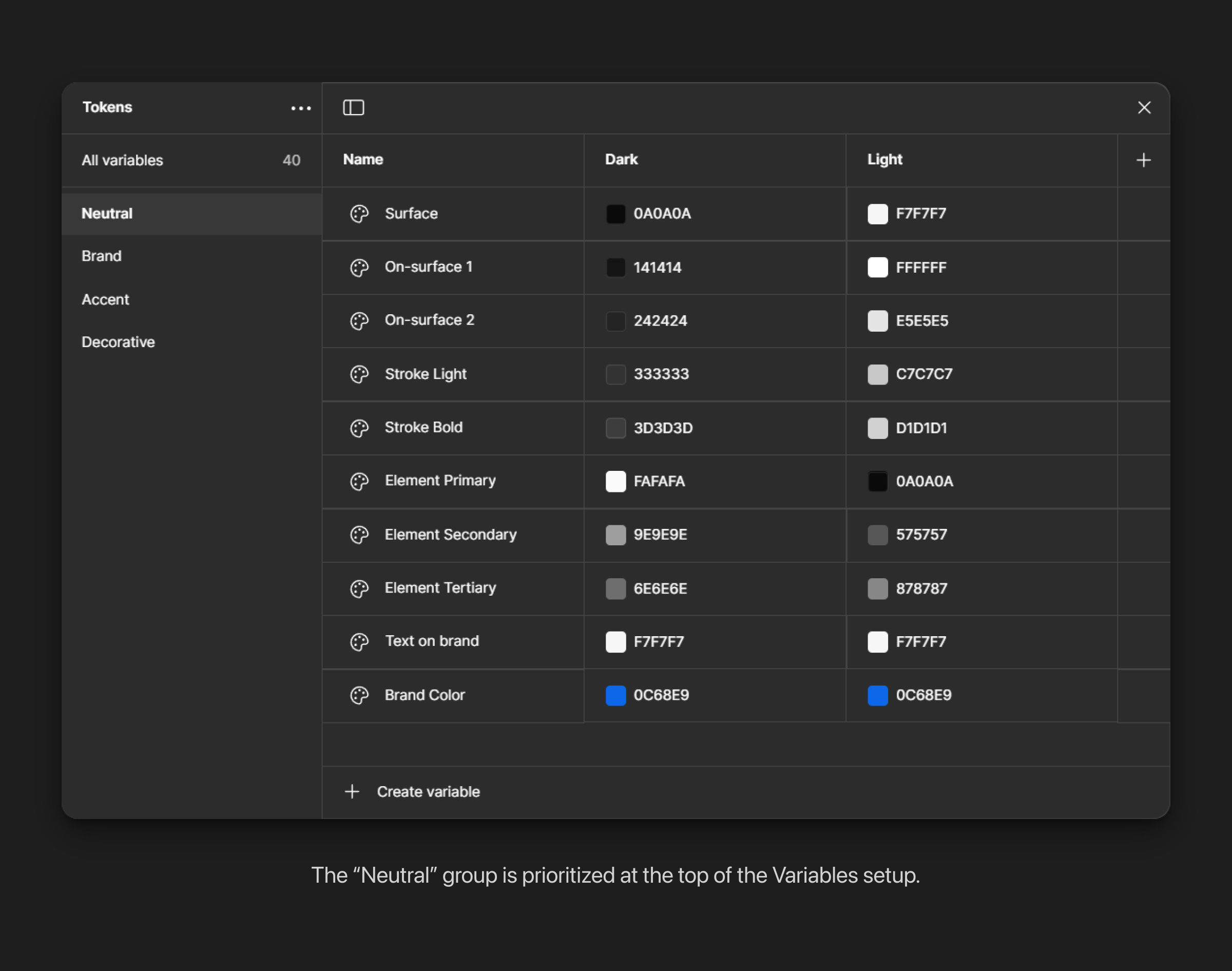Select the Neutral group

[191, 214]
